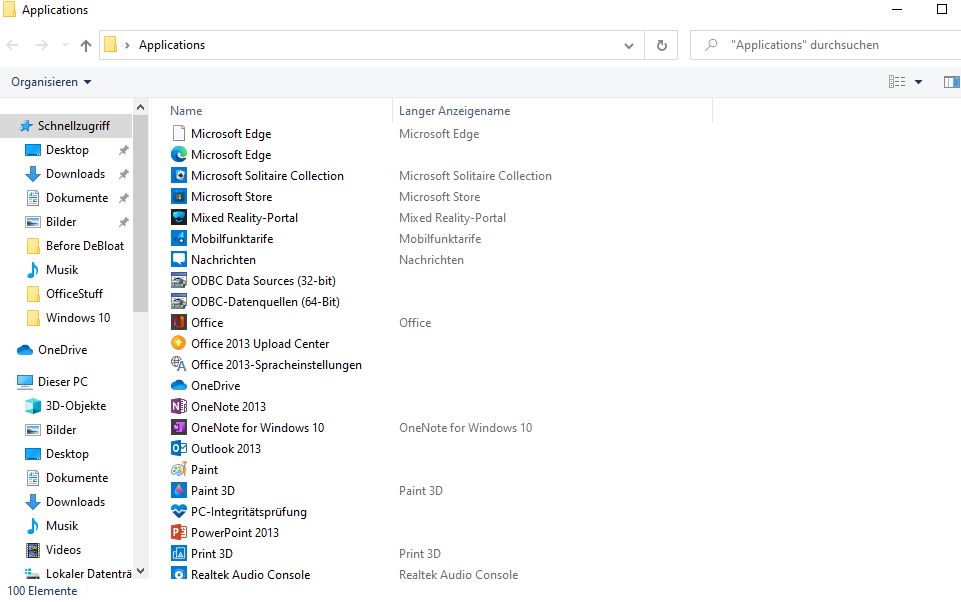Open the Organisieren dropdown menu
The height and width of the screenshot is (602, 961).
click(x=51, y=82)
